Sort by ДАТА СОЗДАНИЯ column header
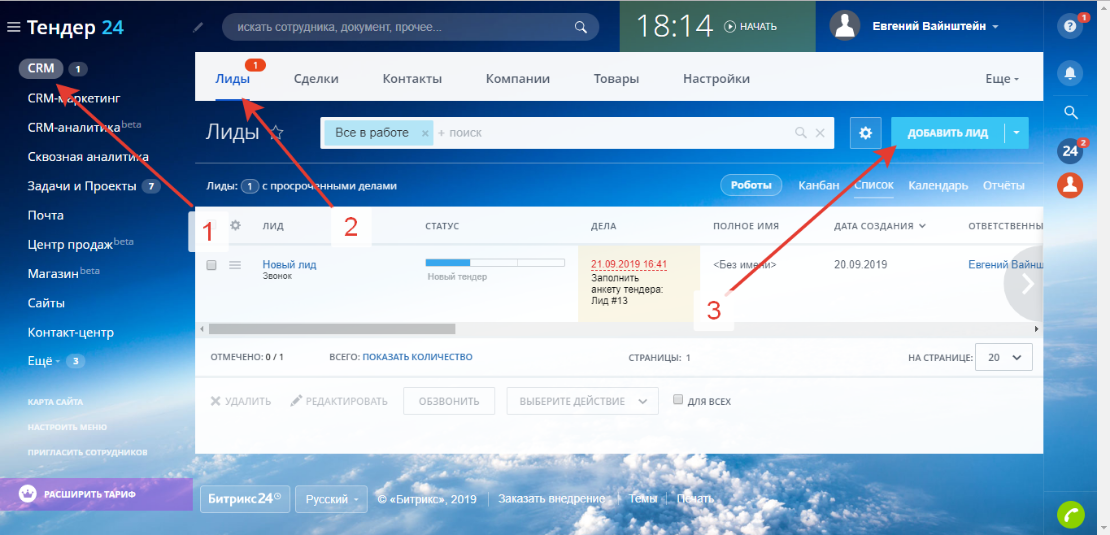The width and height of the screenshot is (1110, 535). coord(880,226)
